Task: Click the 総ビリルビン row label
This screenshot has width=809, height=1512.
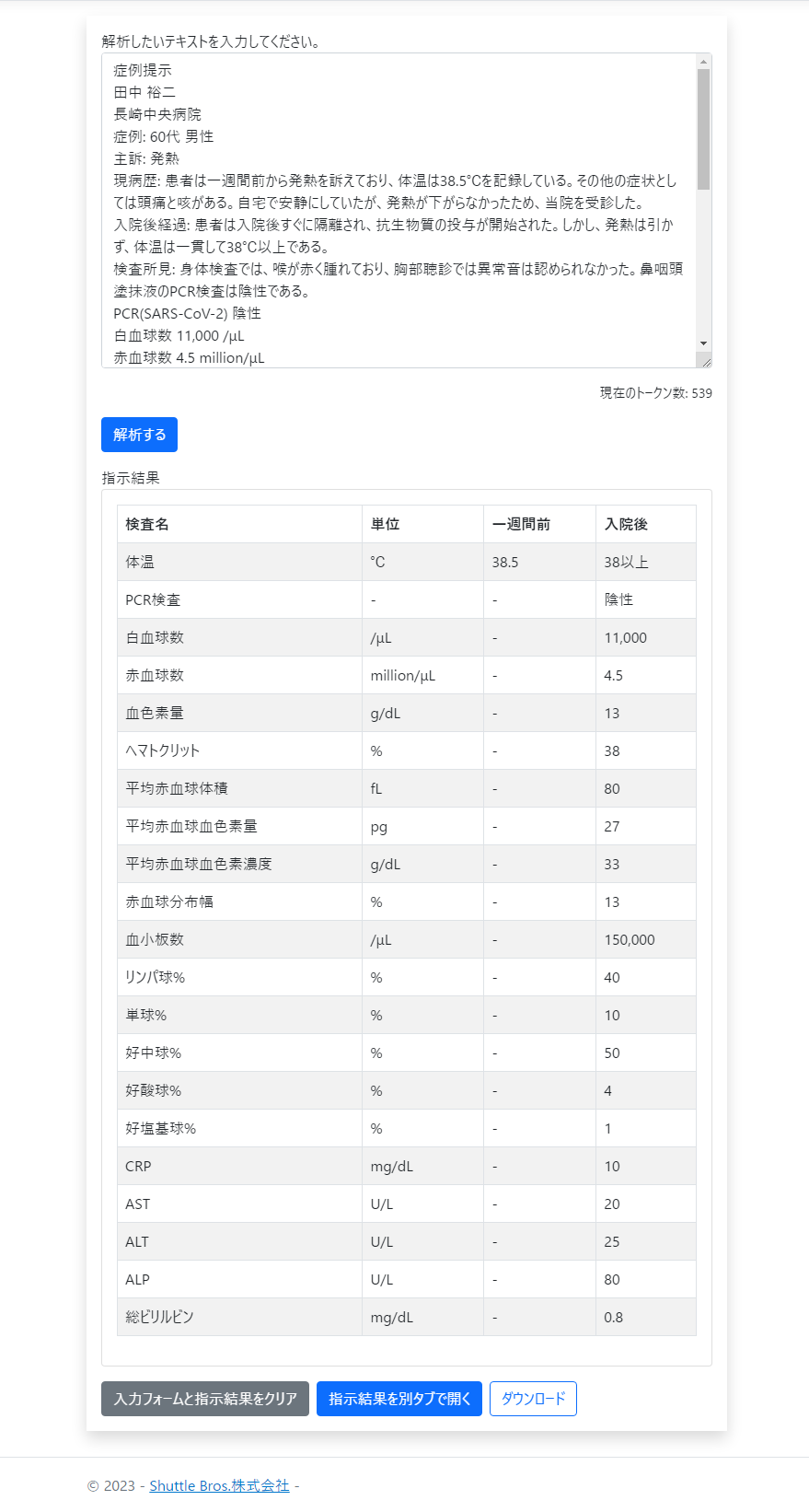Action: (x=239, y=1317)
